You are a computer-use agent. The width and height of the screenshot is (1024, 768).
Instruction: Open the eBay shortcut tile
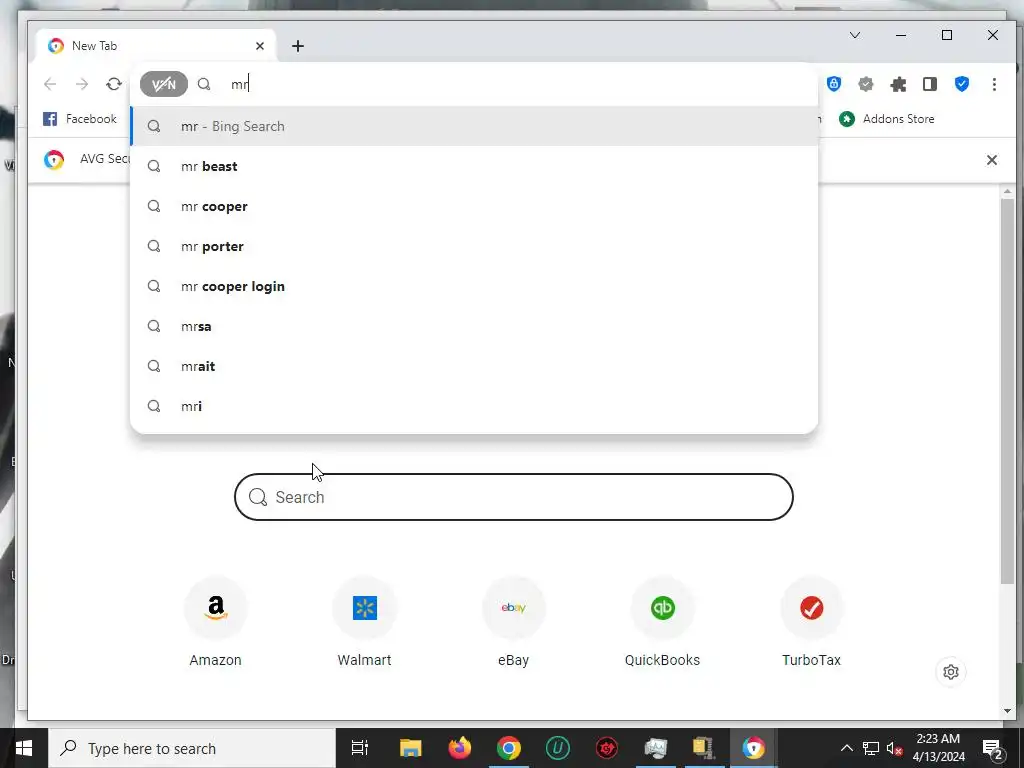(513, 622)
